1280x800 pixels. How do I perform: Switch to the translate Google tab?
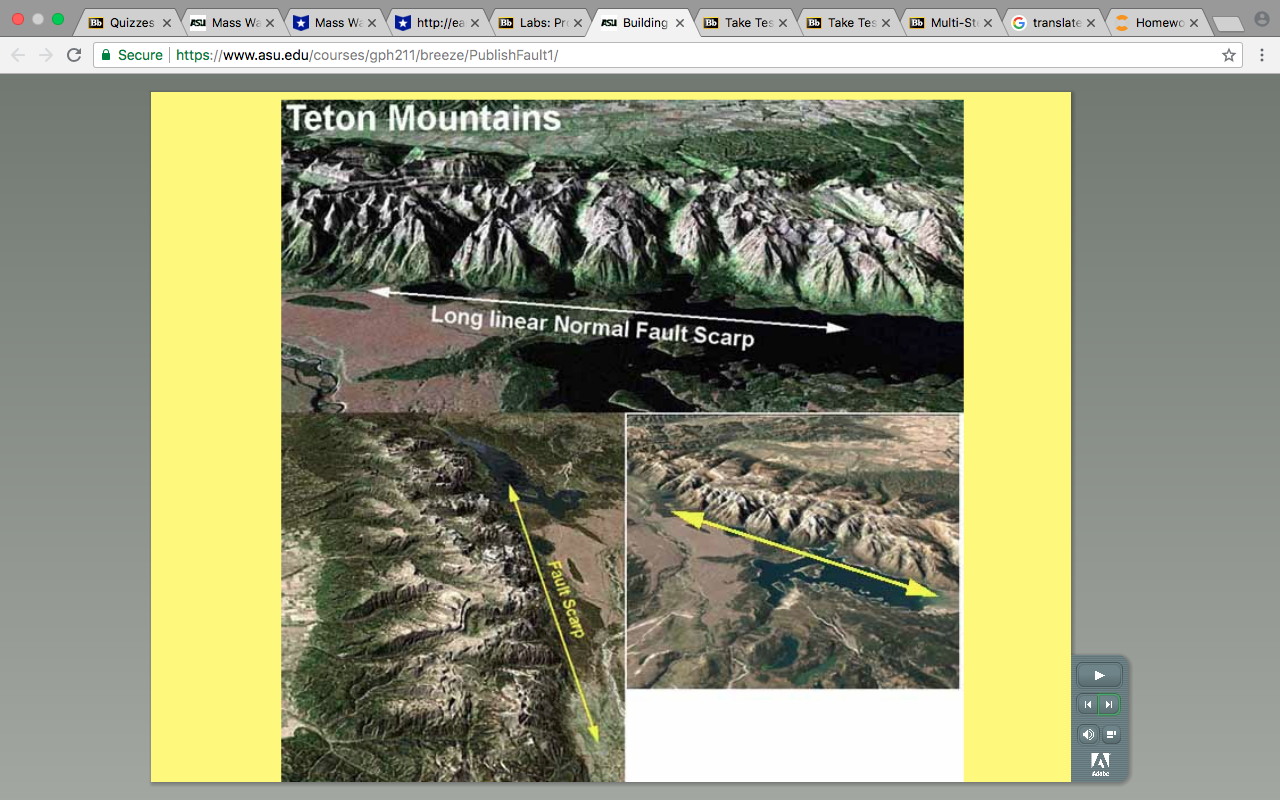[1053, 22]
